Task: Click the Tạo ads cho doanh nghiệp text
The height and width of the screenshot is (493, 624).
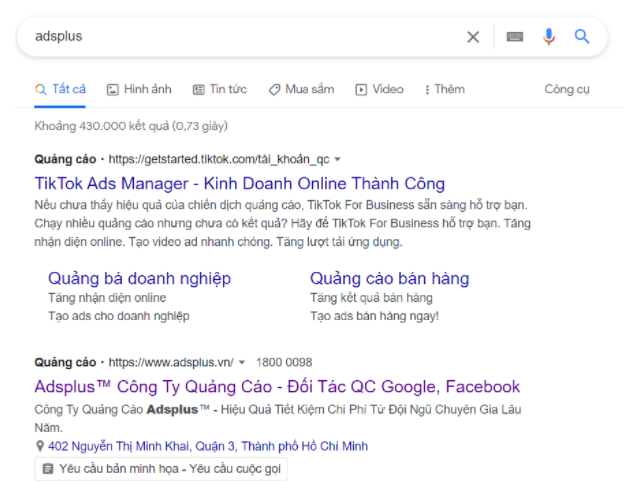Action: pyautogui.click(x=119, y=316)
